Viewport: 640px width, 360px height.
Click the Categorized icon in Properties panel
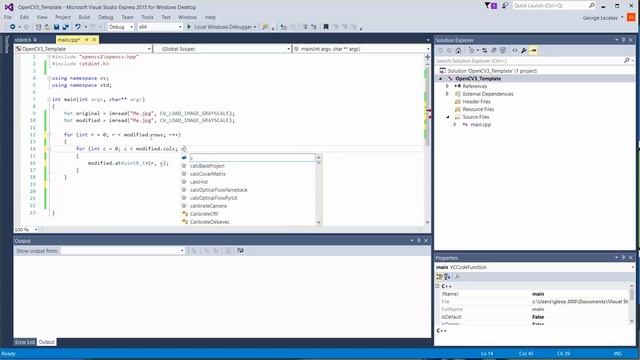pyautogui.click(x=439, y=277)
